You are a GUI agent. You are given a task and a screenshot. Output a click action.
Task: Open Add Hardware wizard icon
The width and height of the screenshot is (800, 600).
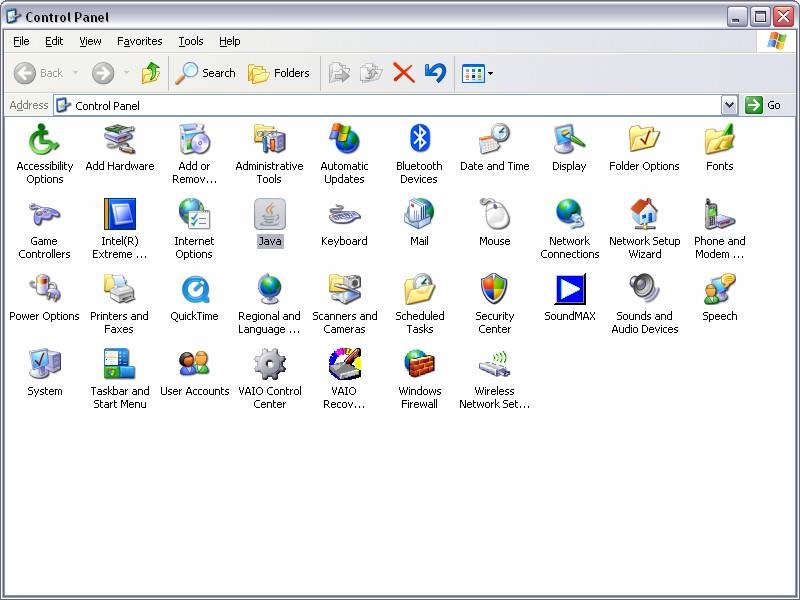pos(120,140)
